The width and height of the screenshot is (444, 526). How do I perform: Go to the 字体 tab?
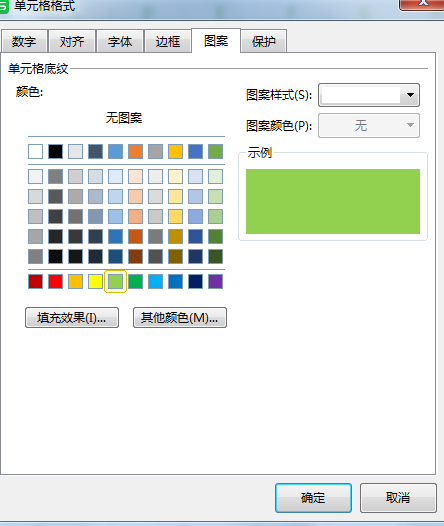click(x=120, y=41)
